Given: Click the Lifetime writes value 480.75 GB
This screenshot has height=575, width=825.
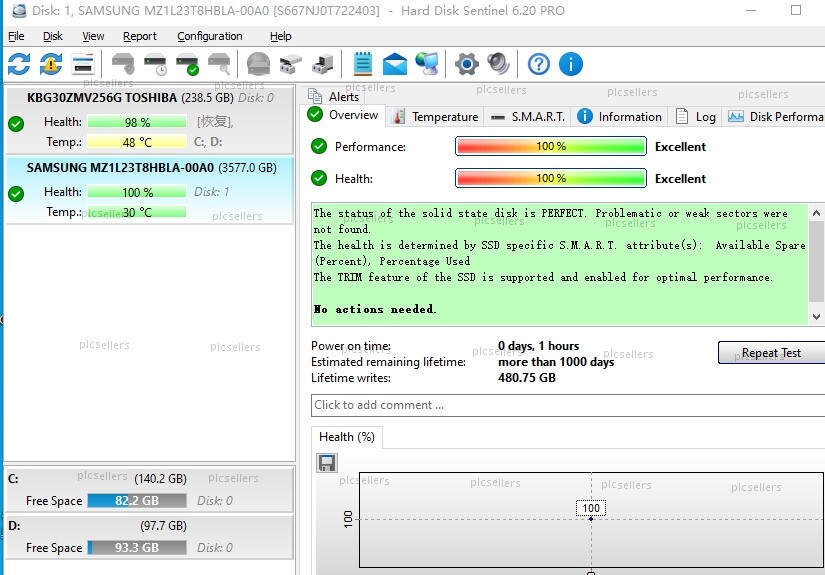Looking at the screenshot, I should (527, 378).
